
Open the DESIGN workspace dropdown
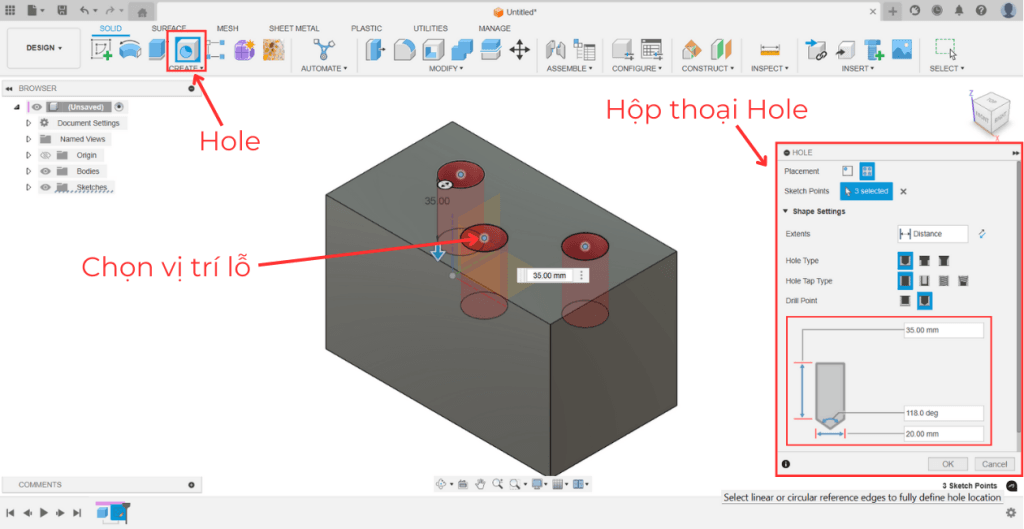click(x=44, y=47)
